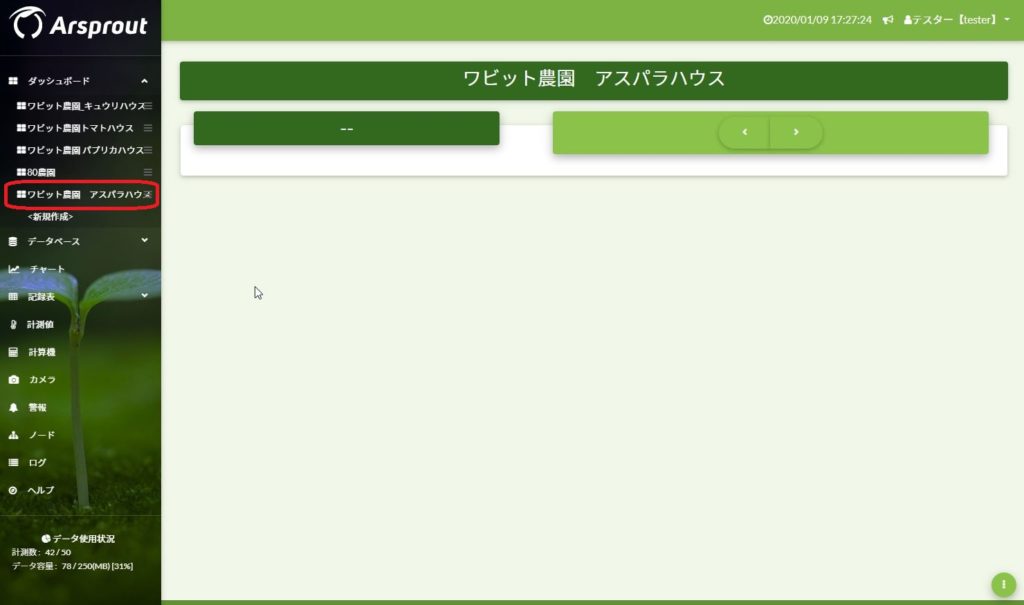Click the round green options button
Screen dimensions: 1024x605
(1004, 584)
